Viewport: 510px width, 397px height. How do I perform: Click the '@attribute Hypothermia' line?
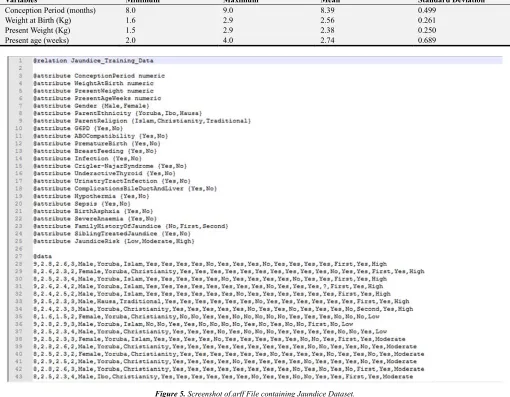coord(91,196)
